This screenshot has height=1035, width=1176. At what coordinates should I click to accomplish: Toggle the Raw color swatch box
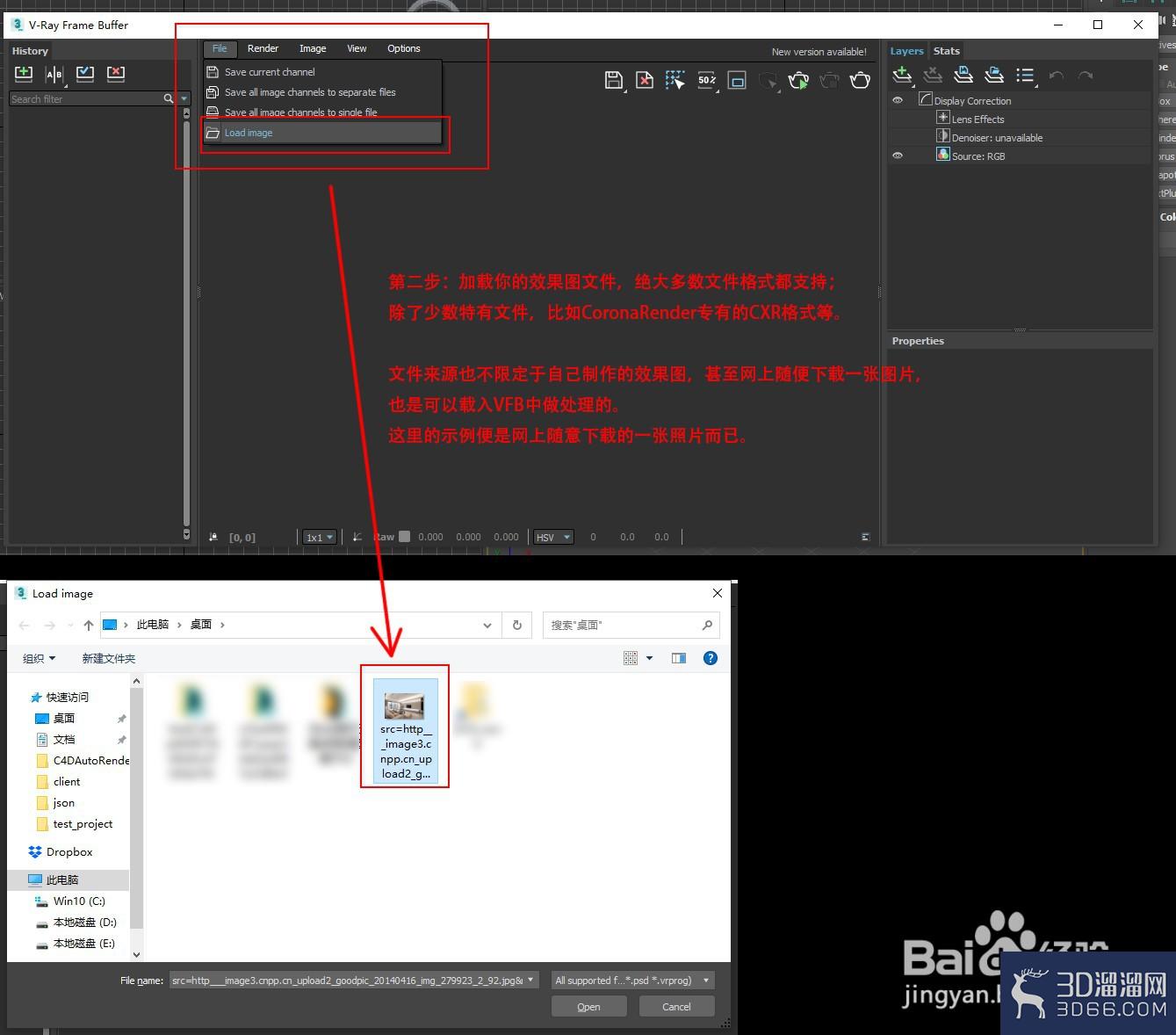click(404, 536)
